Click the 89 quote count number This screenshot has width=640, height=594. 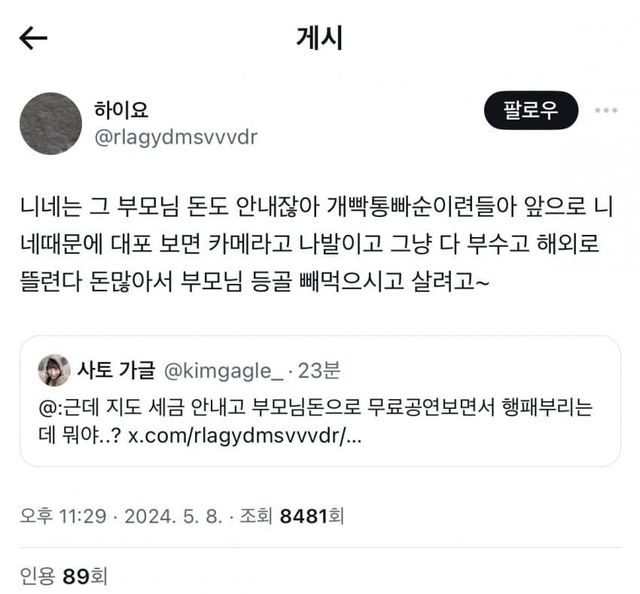pyautogui.click(x=76, y=576)
